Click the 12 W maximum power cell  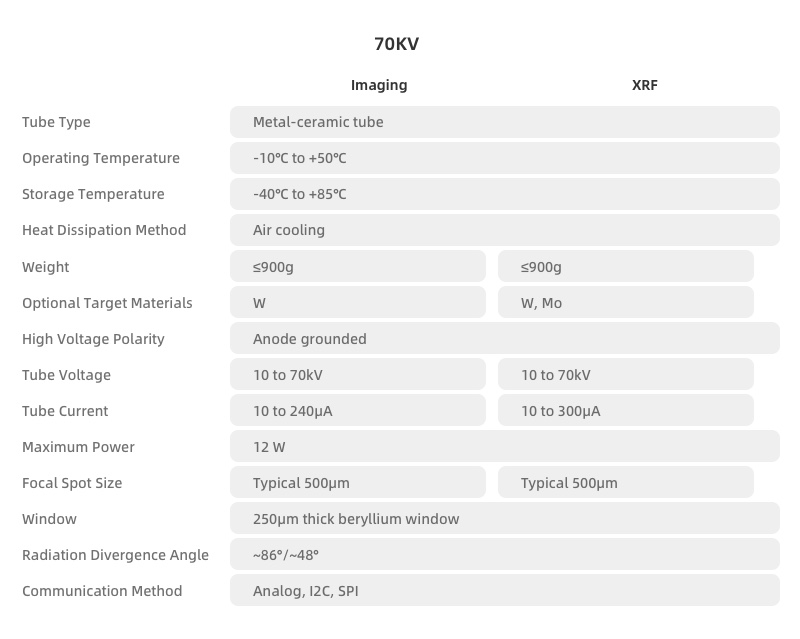[x=504, y=447]
